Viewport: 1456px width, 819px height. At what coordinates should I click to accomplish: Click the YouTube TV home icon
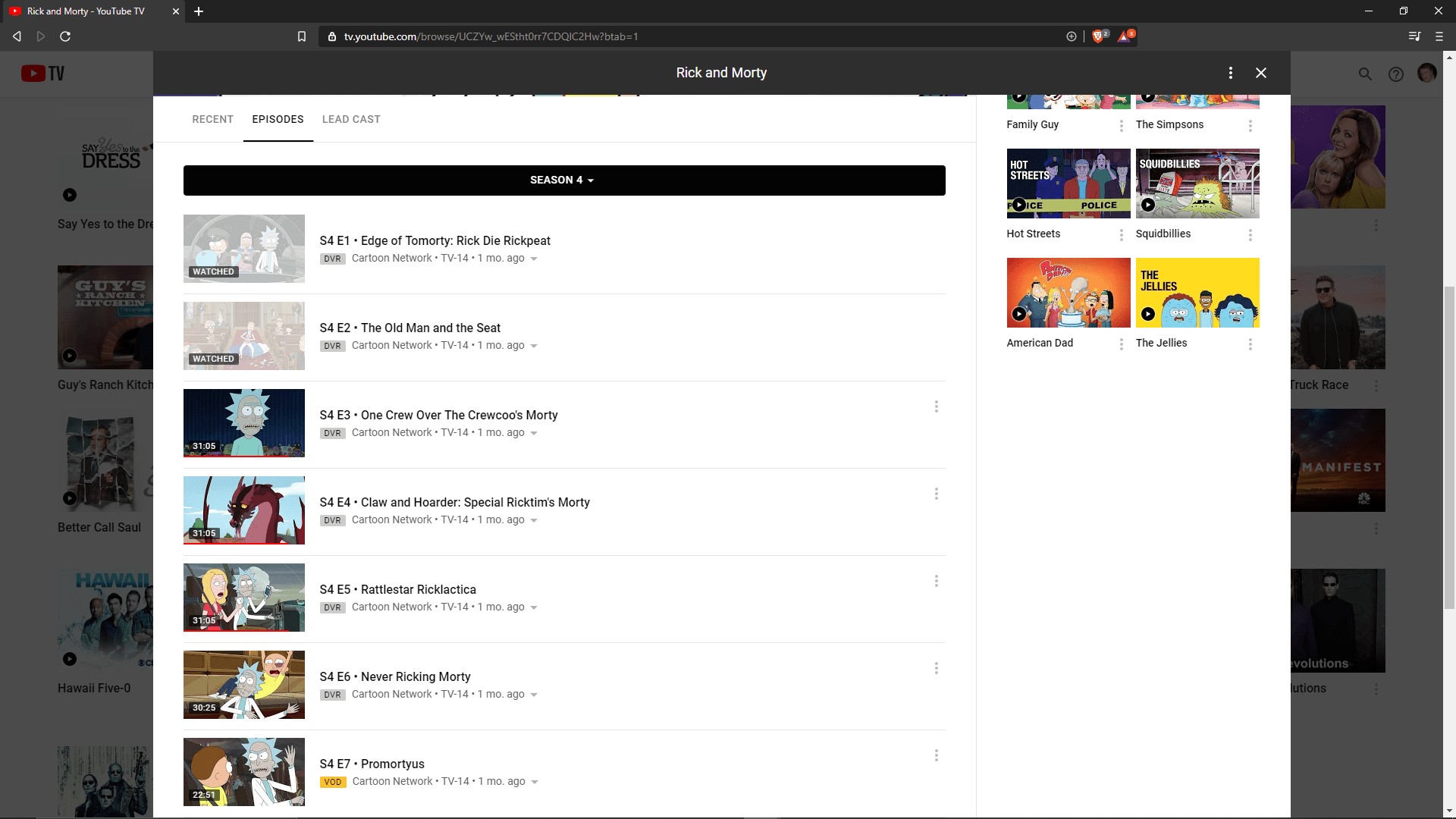(42, 72)
